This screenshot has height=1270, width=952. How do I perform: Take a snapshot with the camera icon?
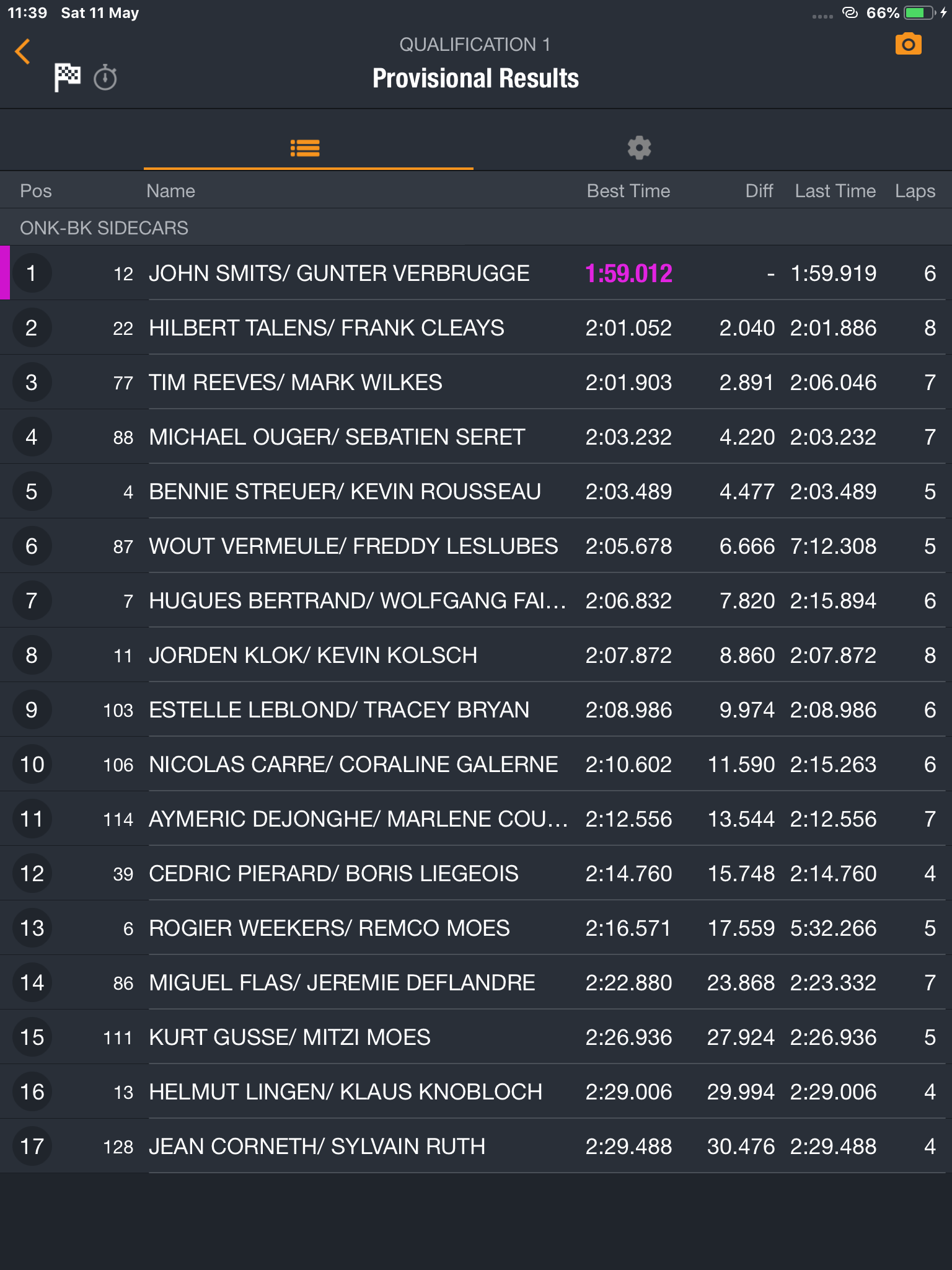point(908,44)
